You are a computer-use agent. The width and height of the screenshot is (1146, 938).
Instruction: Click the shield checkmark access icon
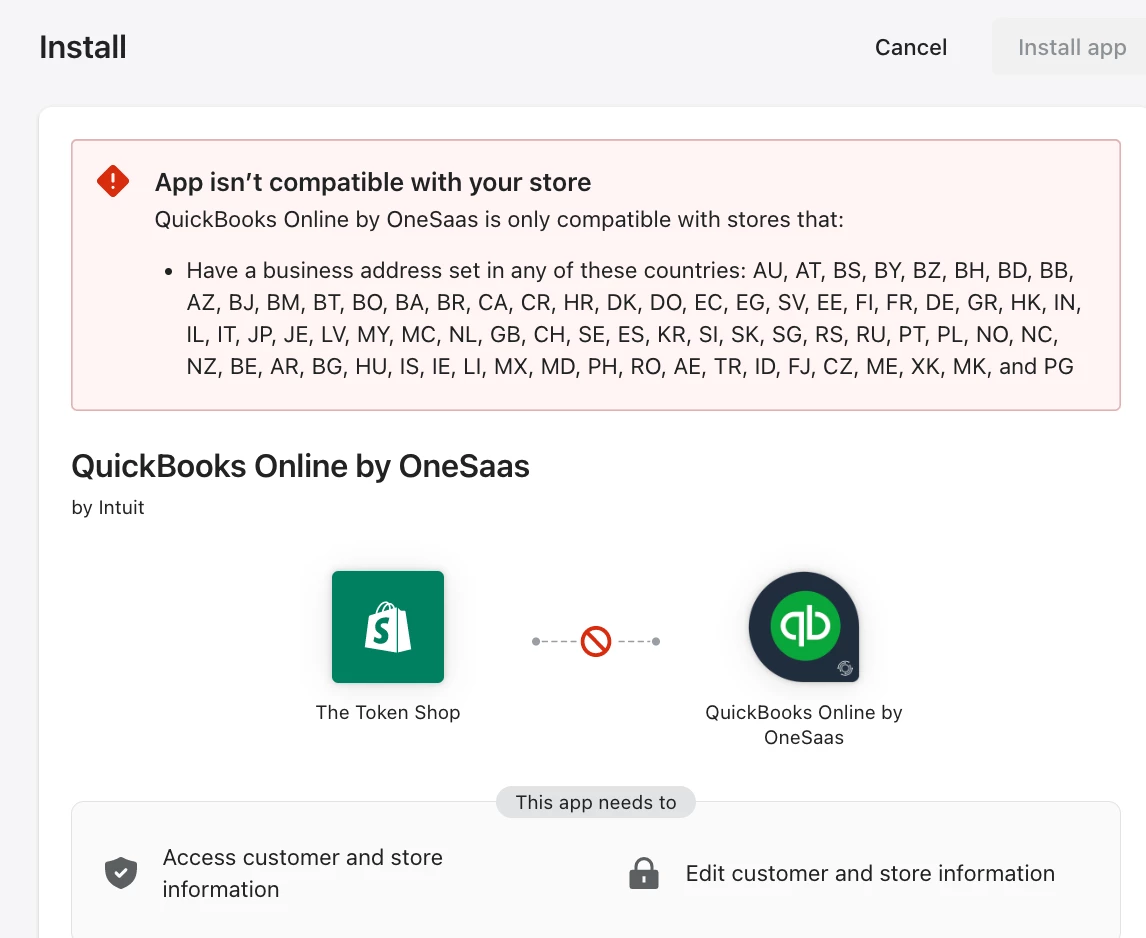coord(121,873)
